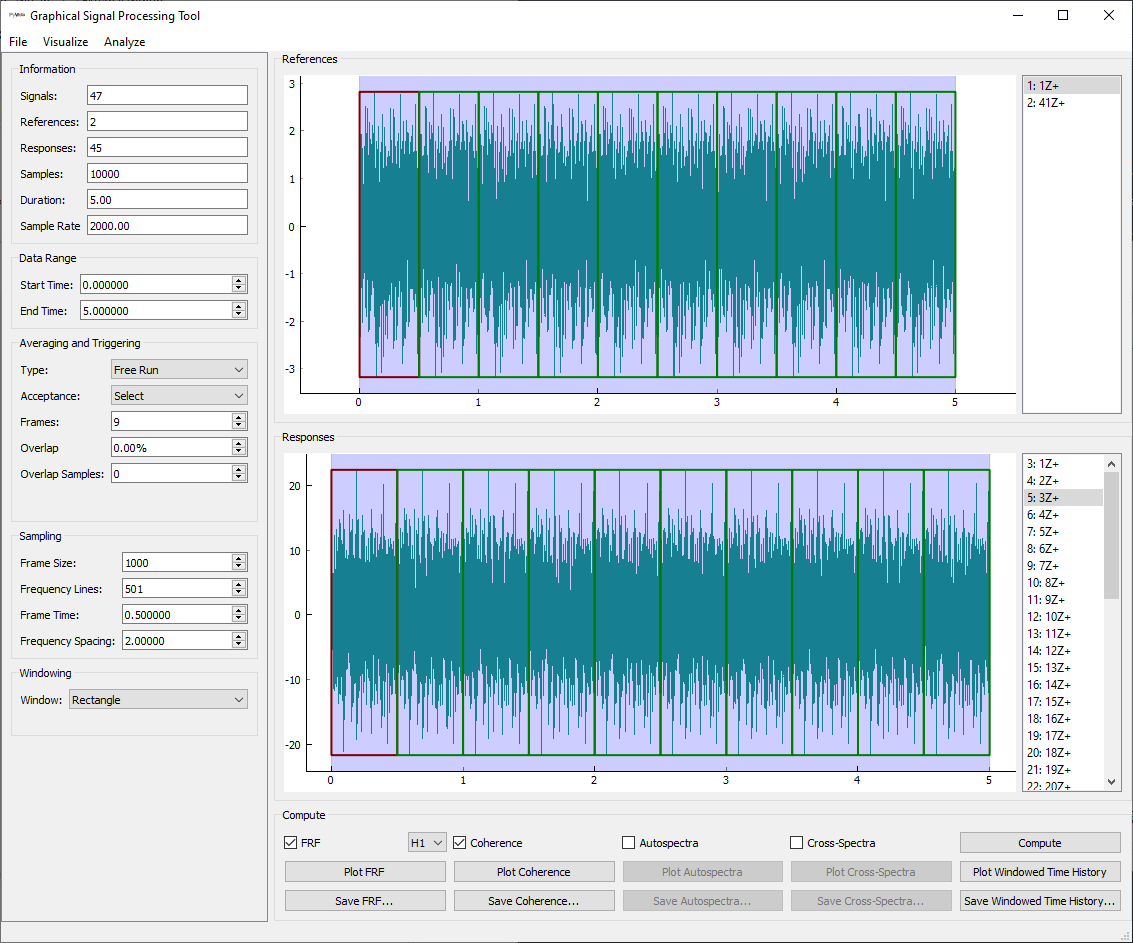Open the Analyze menu
Image resolution: width=1133 pixels, height=943 pixels.
pyautogui.click(x=124, y=42)
